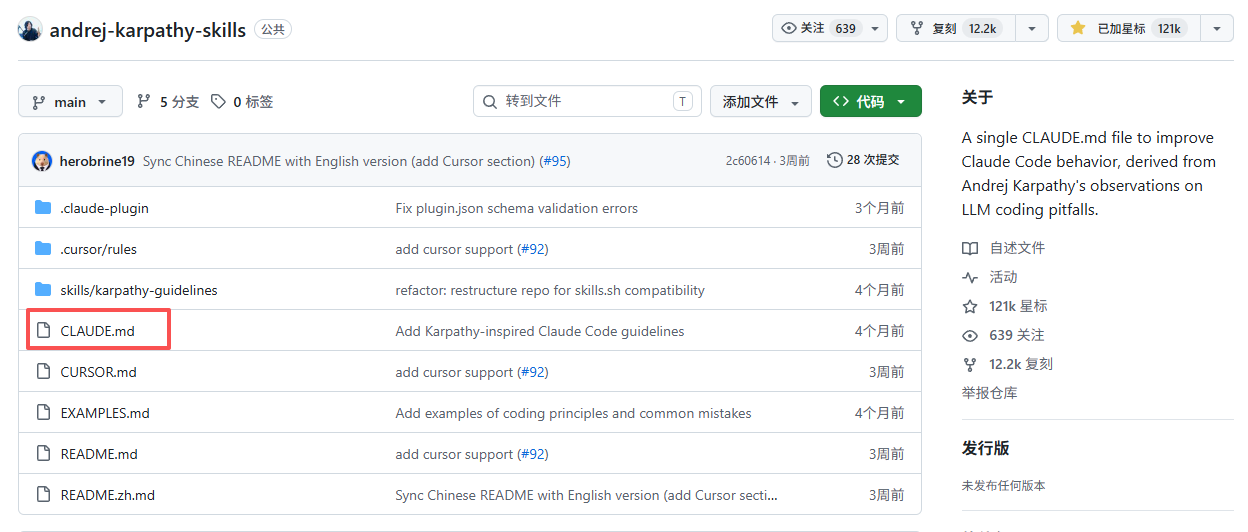Focus the 转到文件 search field
This screenshot has height=532, width=1248.
pyautogui.click(x=587, y=101)
